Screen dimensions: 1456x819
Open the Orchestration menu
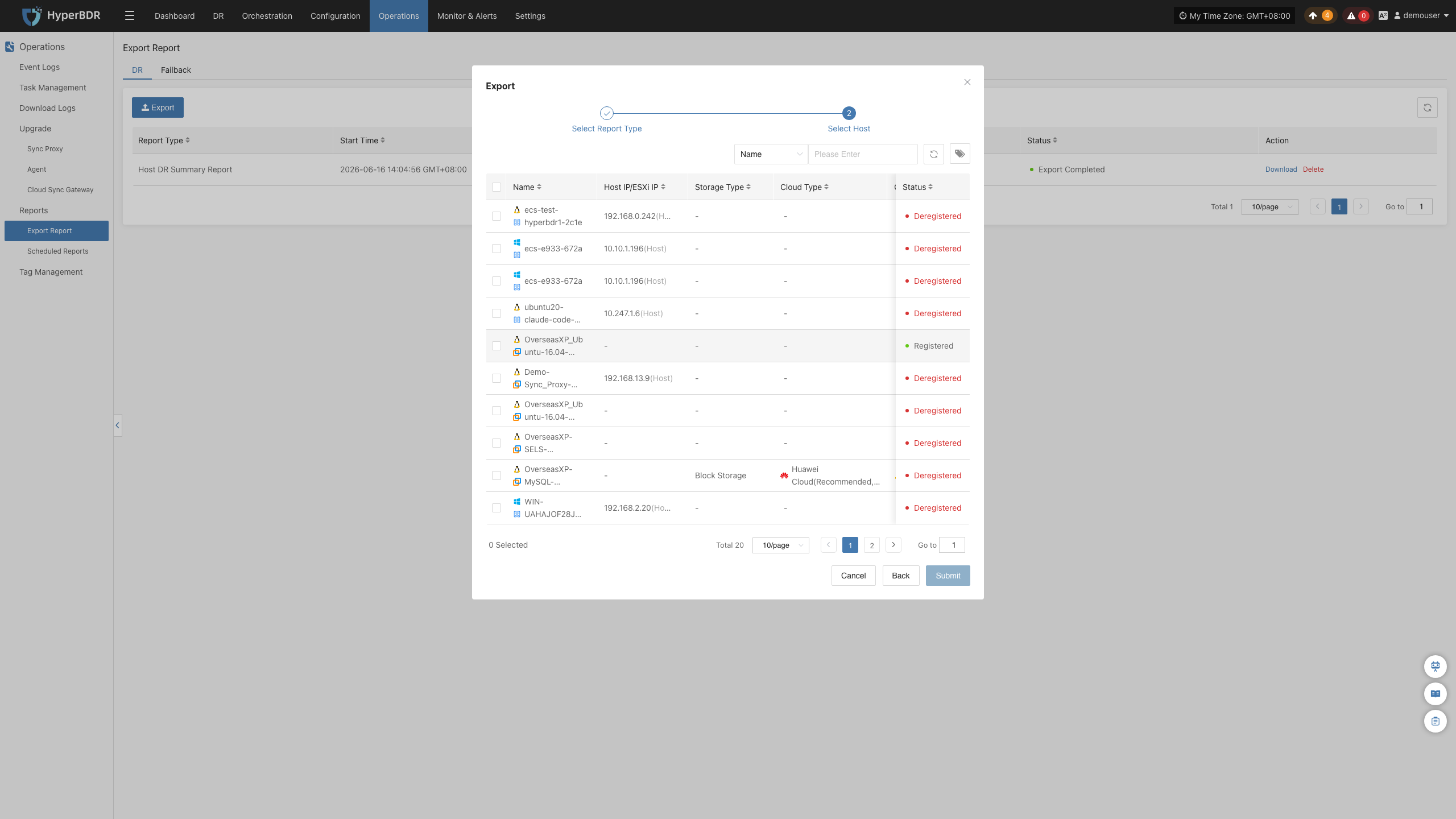coord(267,16)
